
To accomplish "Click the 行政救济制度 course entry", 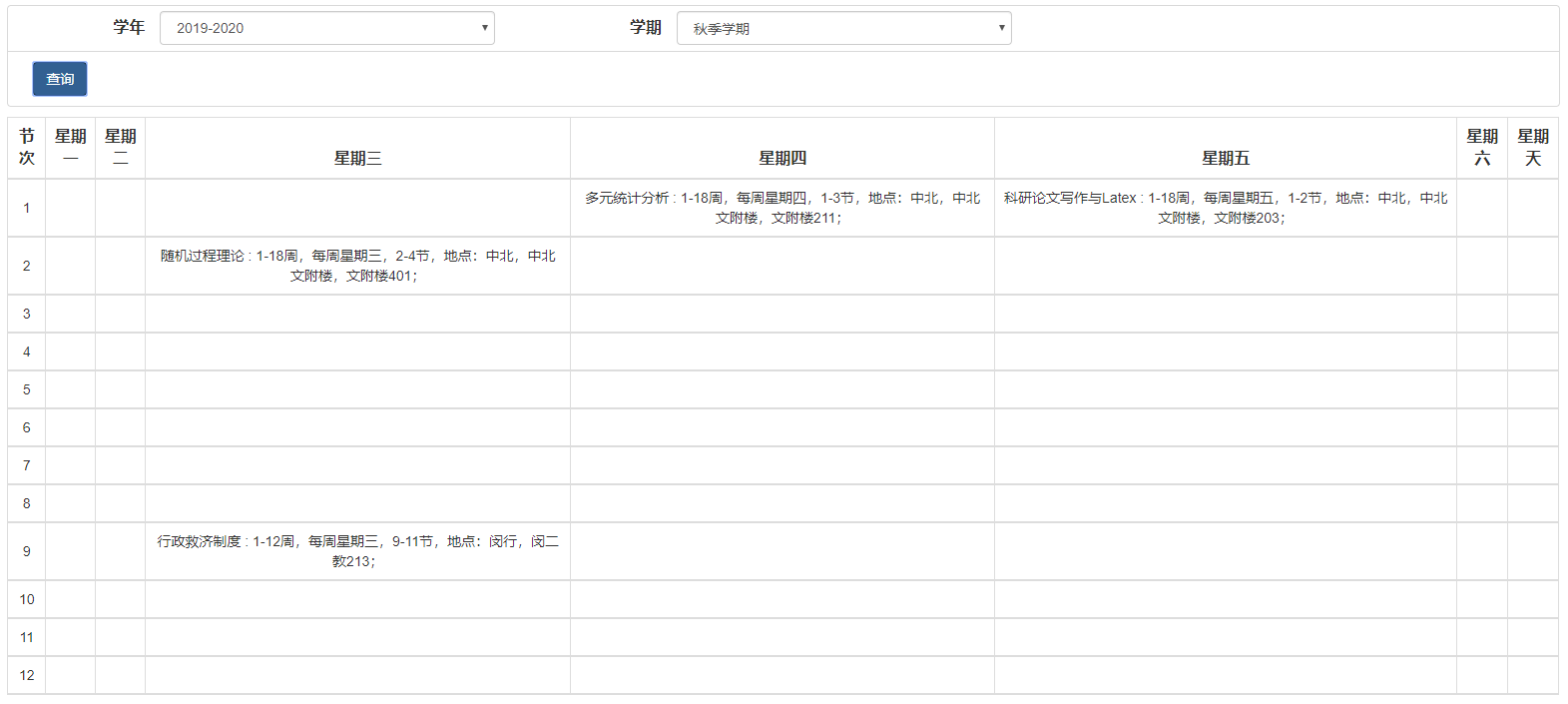I will coord(357,551).
